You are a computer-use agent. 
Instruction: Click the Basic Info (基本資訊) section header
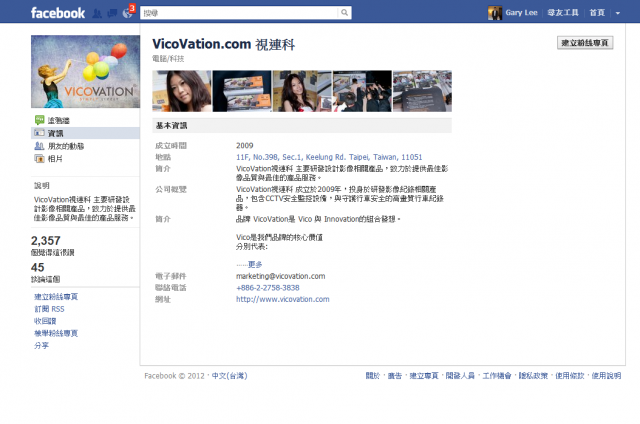[302, 126]
